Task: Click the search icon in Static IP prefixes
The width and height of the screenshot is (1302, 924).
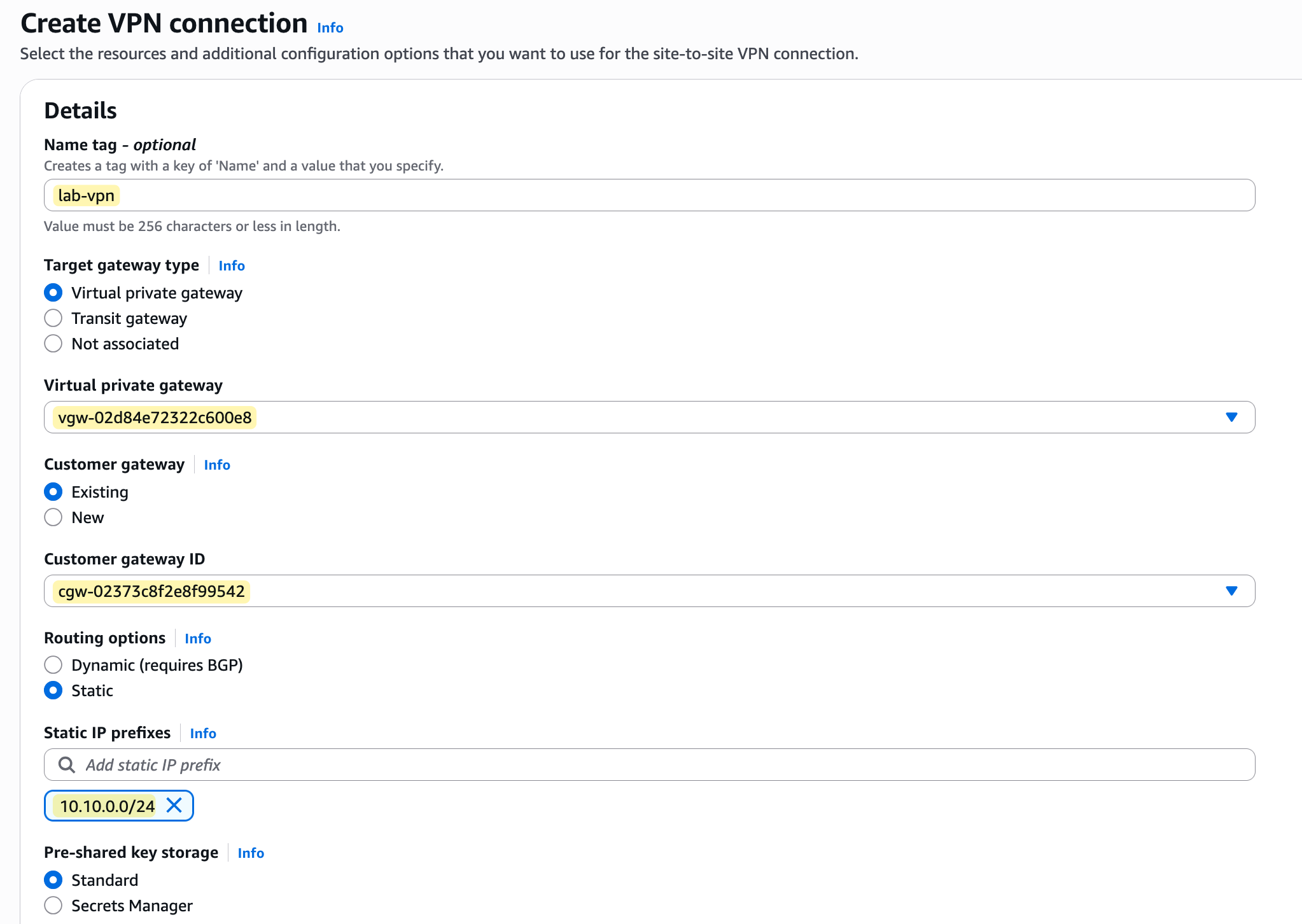Action: click(x=66, y=764)
